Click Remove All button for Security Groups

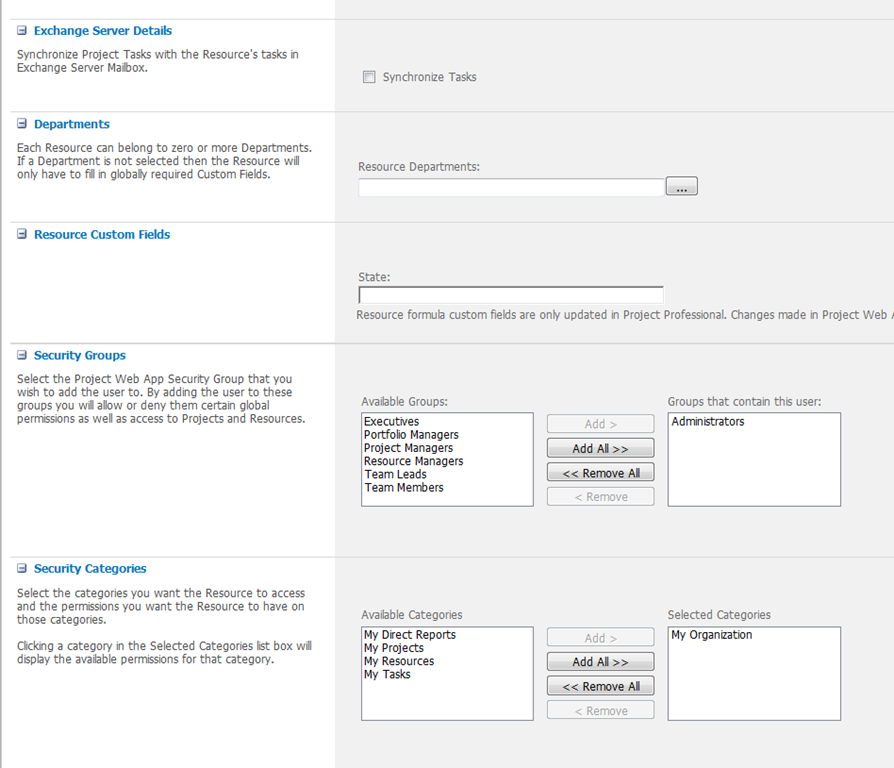pyautogui.click(x=600, y=473)
